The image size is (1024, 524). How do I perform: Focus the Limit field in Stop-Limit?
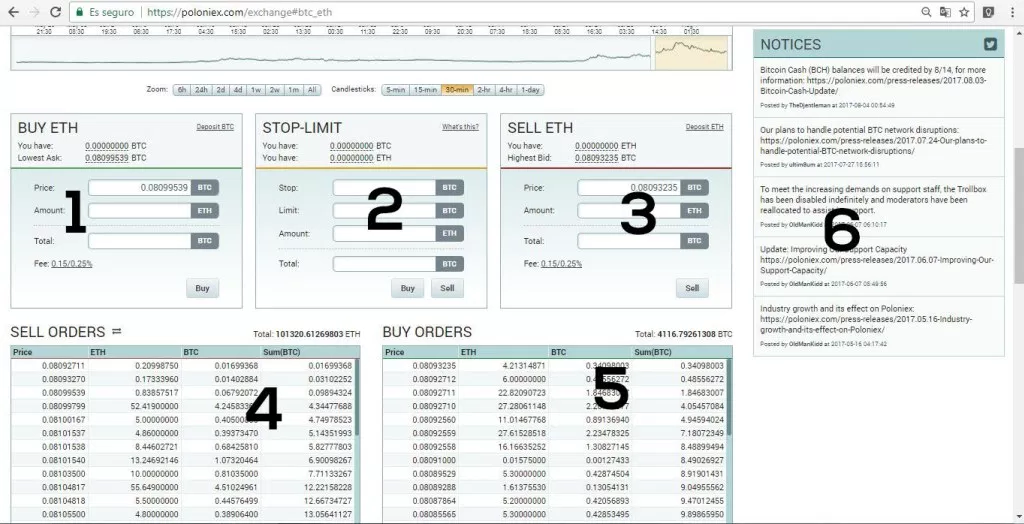point(385,210)
